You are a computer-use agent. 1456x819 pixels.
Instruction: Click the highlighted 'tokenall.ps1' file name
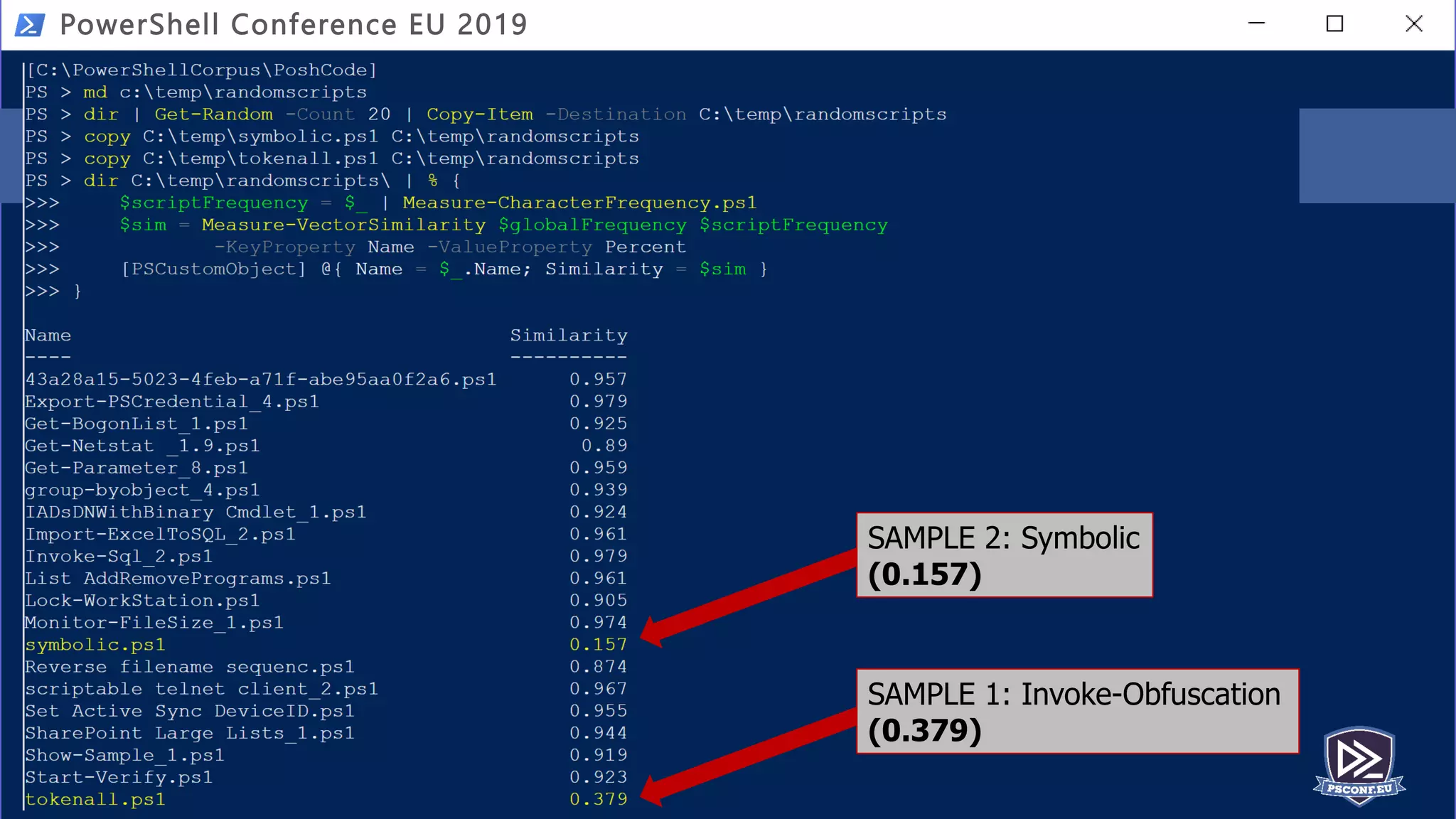[95, 800]
